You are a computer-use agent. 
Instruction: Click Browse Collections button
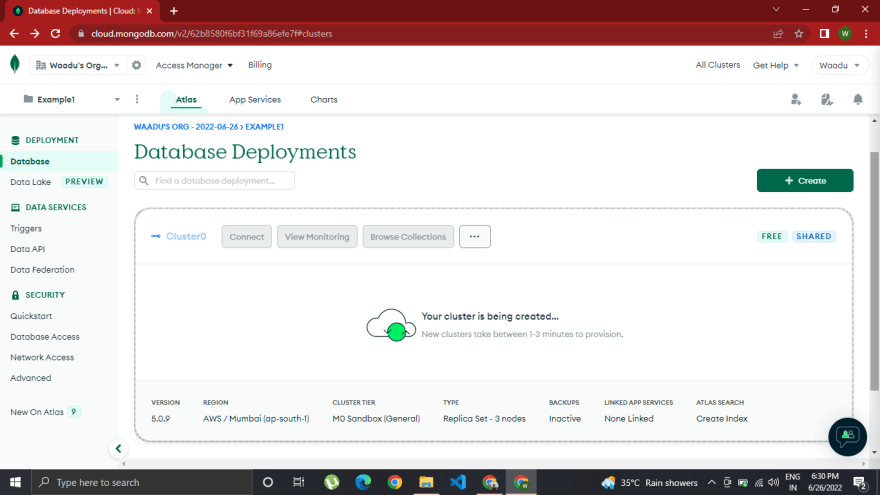point(408,236)
